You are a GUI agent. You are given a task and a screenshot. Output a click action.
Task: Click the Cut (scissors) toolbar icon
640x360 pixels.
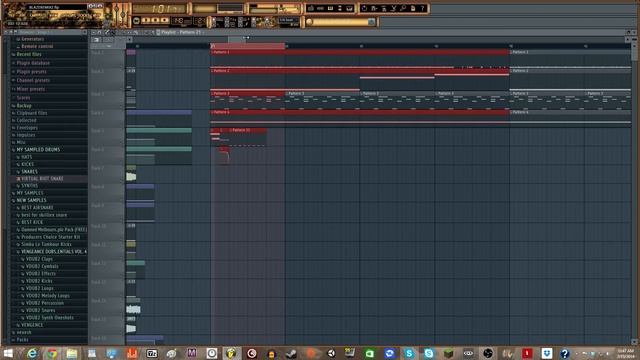tap(393, 8)
